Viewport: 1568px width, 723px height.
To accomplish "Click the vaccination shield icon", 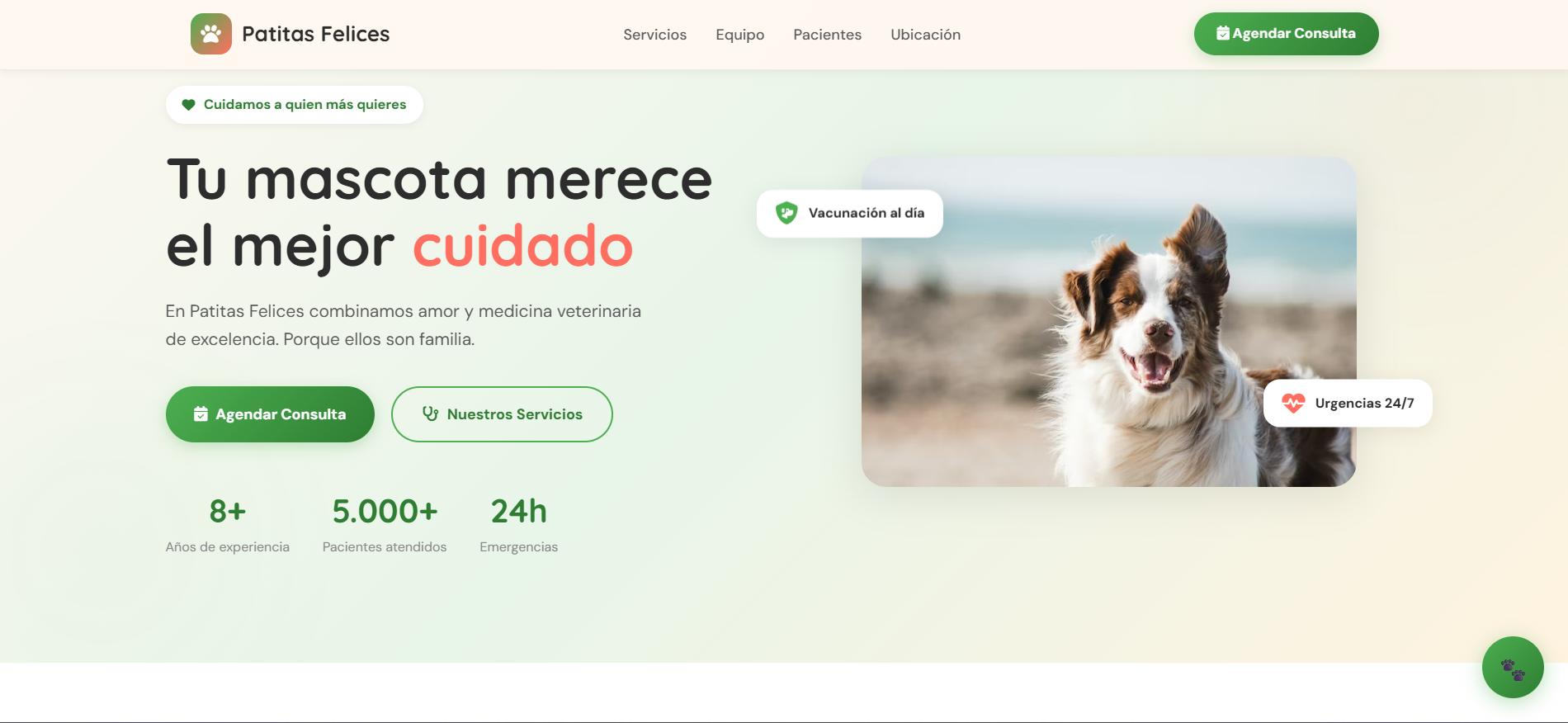I will click(786, 213).
